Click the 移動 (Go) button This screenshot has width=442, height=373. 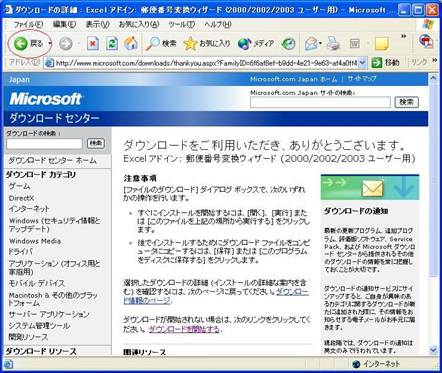pyautogui.click(x=385, y=63)
